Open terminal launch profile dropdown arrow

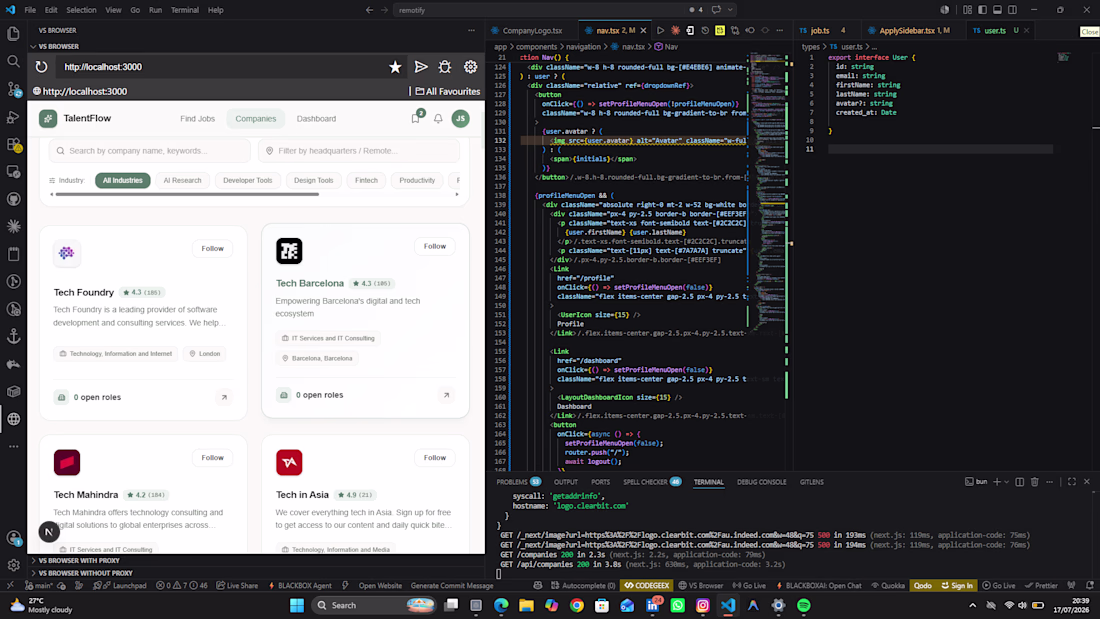[1006, 482]
